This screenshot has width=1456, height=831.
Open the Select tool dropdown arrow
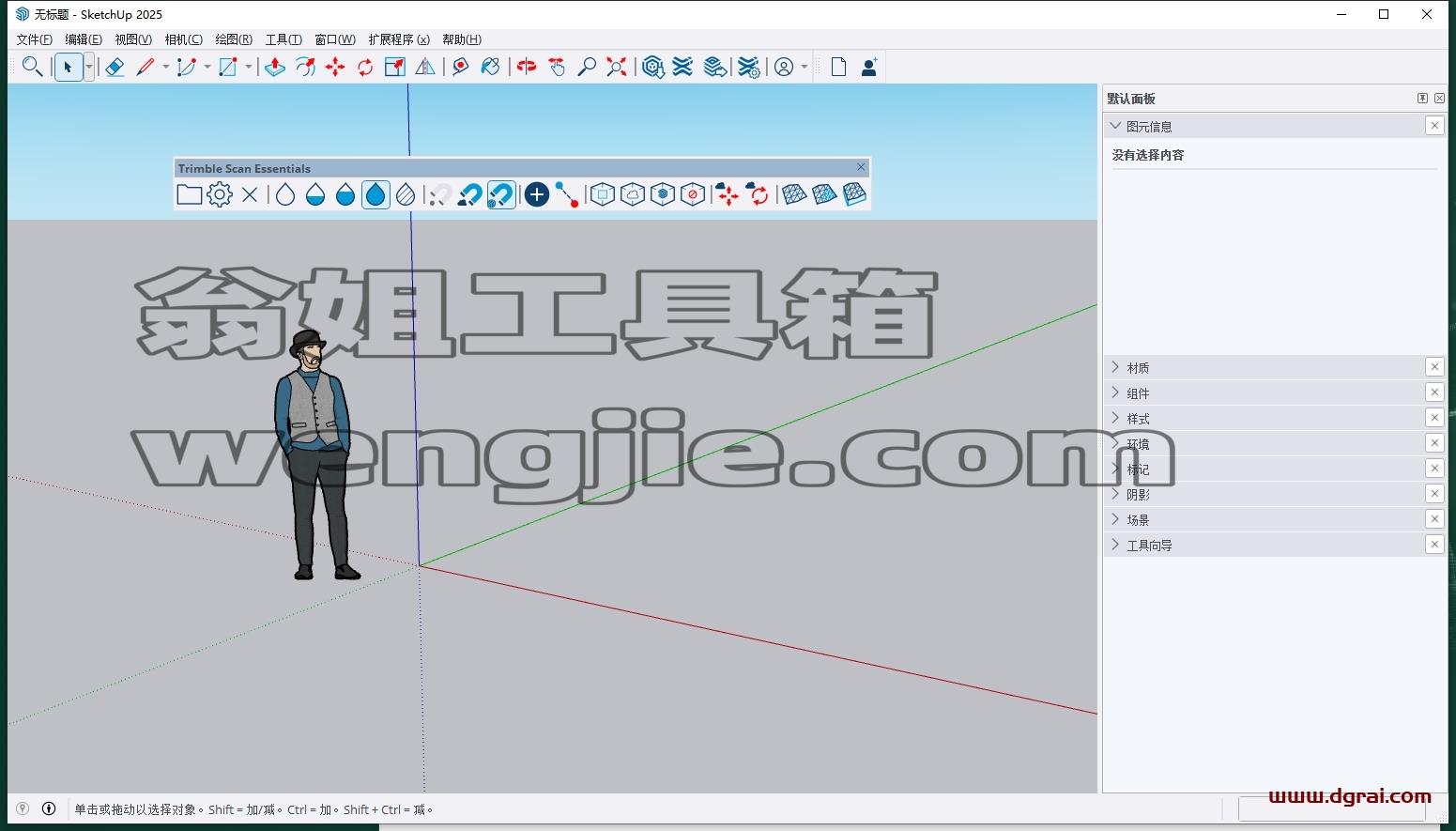(x=89, y=67)
